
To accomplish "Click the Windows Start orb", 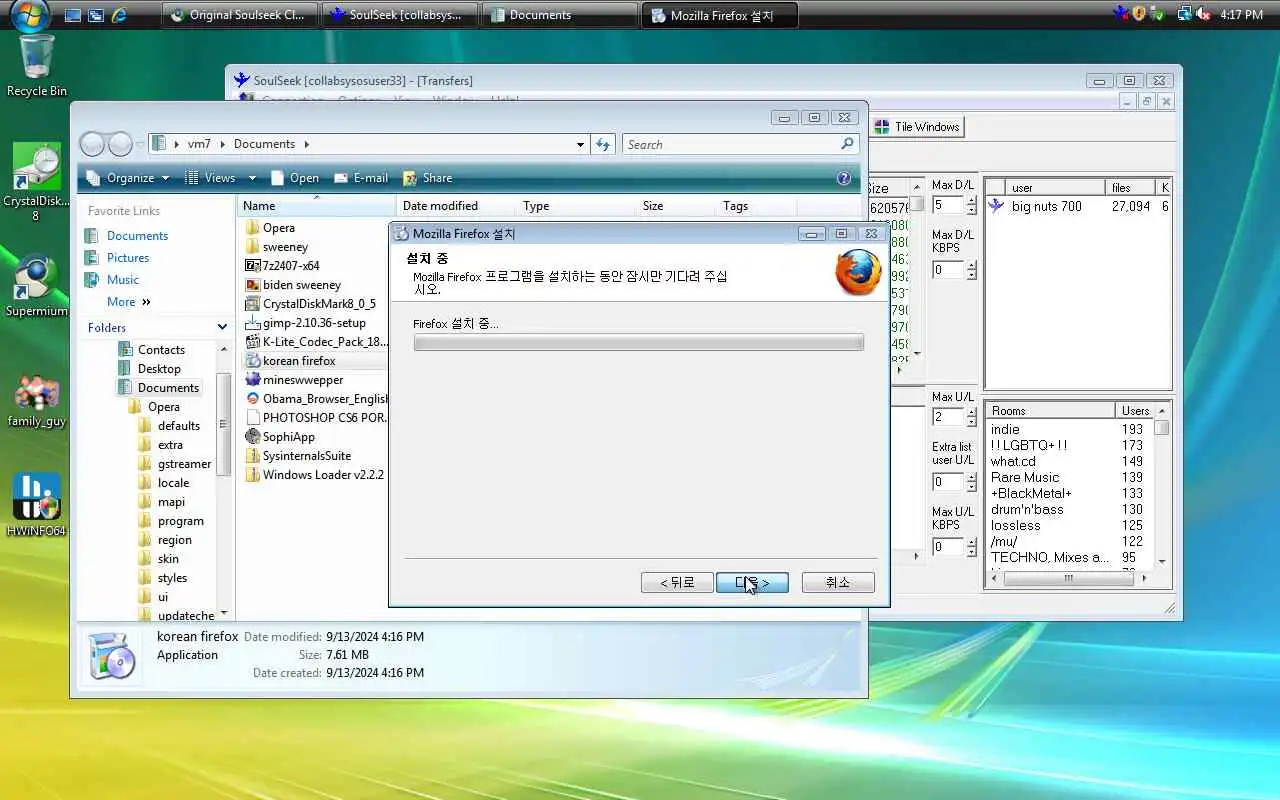I will (x=28, y=15).
